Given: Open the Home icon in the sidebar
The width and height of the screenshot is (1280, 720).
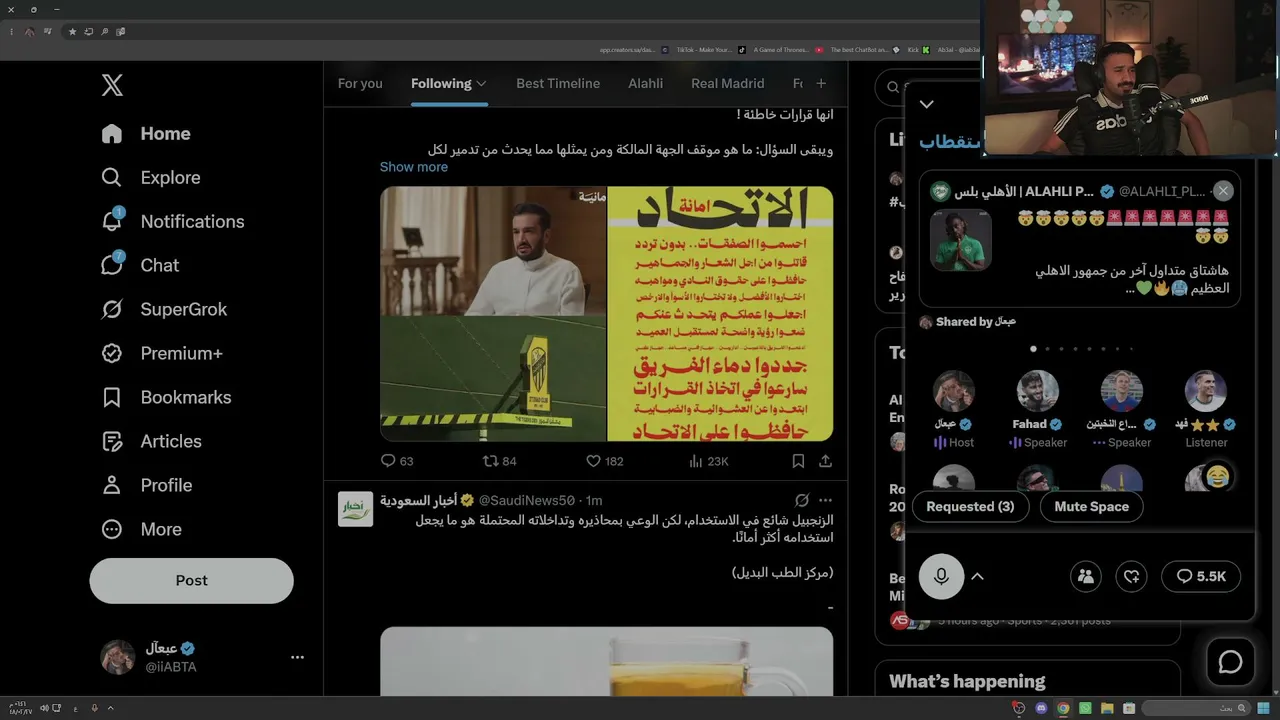Looking at the screenshot, I should pos(112,134).
